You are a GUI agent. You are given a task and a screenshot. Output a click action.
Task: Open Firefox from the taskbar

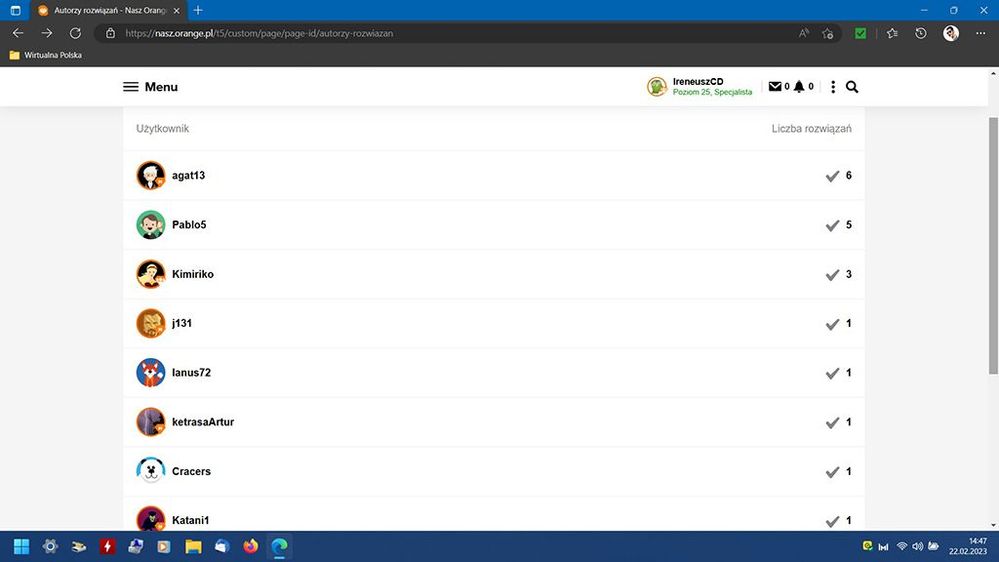pyautogui.click(x=250, y=547)
